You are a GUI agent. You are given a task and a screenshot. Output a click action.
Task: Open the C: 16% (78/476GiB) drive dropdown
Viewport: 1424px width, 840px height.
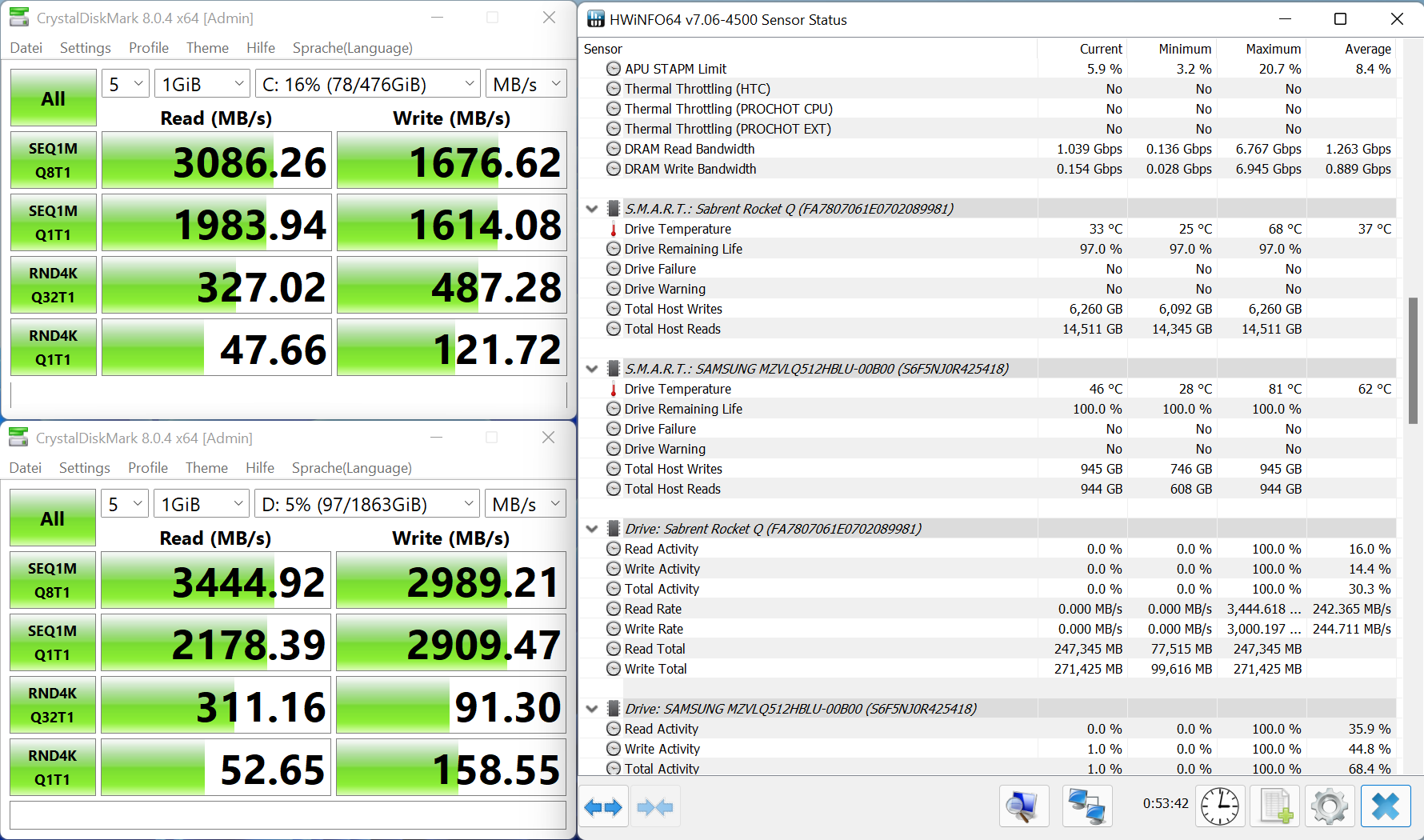pyautogui.click(x=368, y=84)
